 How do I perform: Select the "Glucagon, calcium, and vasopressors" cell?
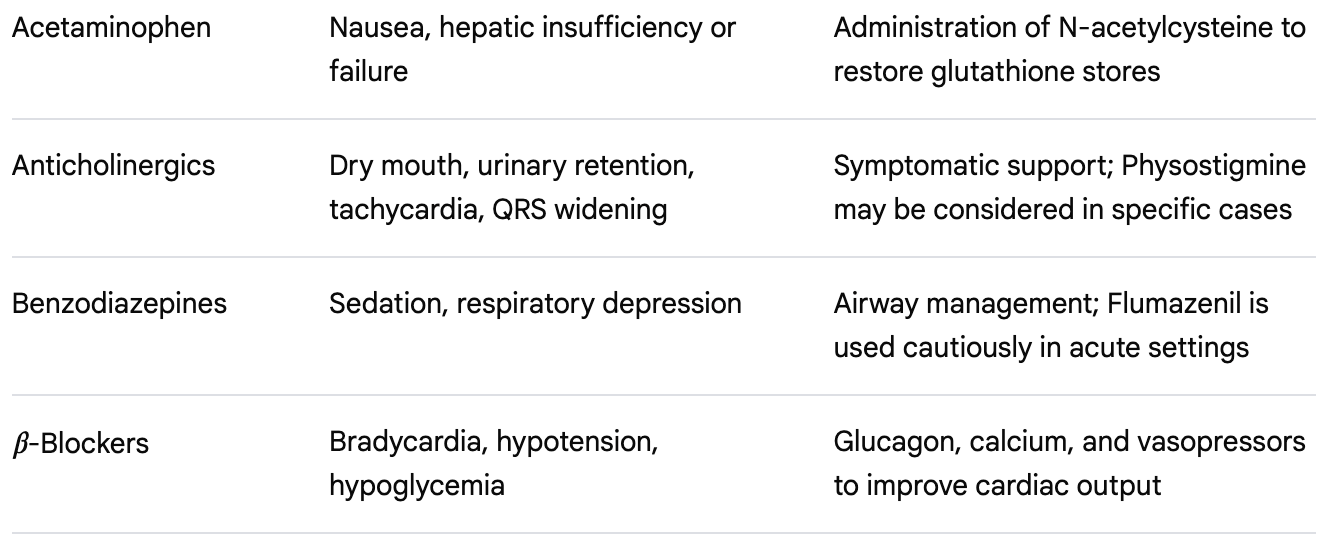click(x=1069, y=463)
